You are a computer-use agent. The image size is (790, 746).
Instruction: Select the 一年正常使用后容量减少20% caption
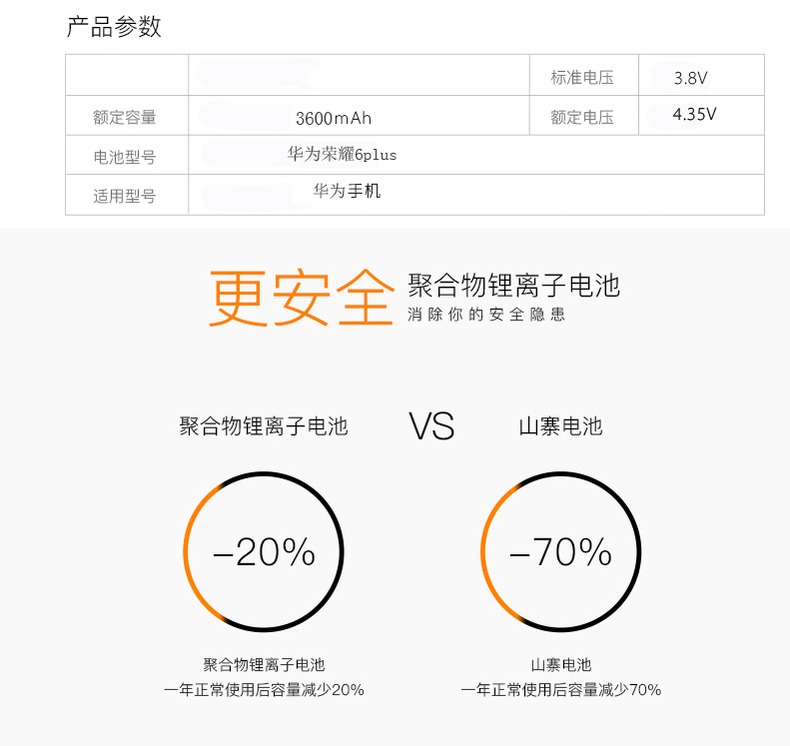click(x=264, y=690)
